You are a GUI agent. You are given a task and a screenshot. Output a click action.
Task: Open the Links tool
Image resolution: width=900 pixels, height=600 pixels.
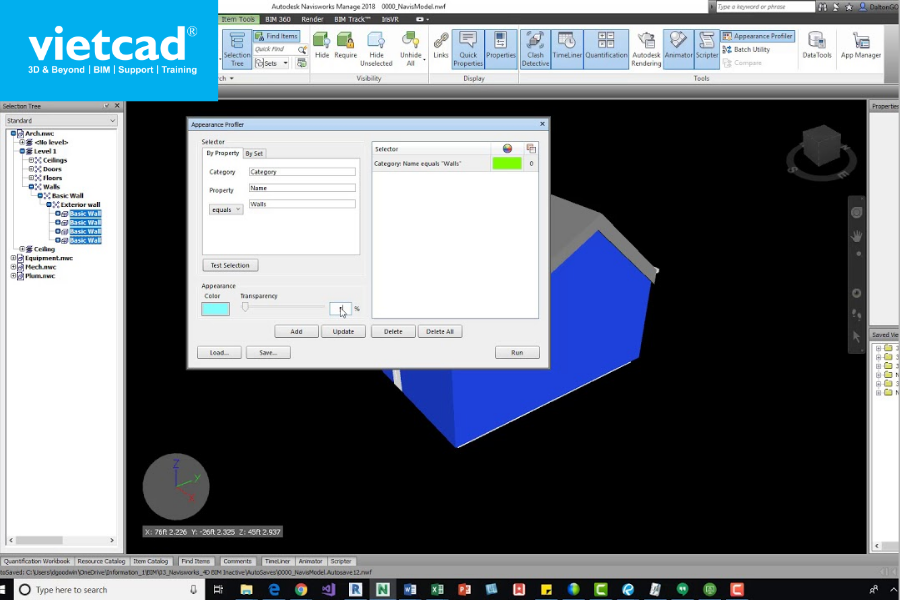pos(441,45)
